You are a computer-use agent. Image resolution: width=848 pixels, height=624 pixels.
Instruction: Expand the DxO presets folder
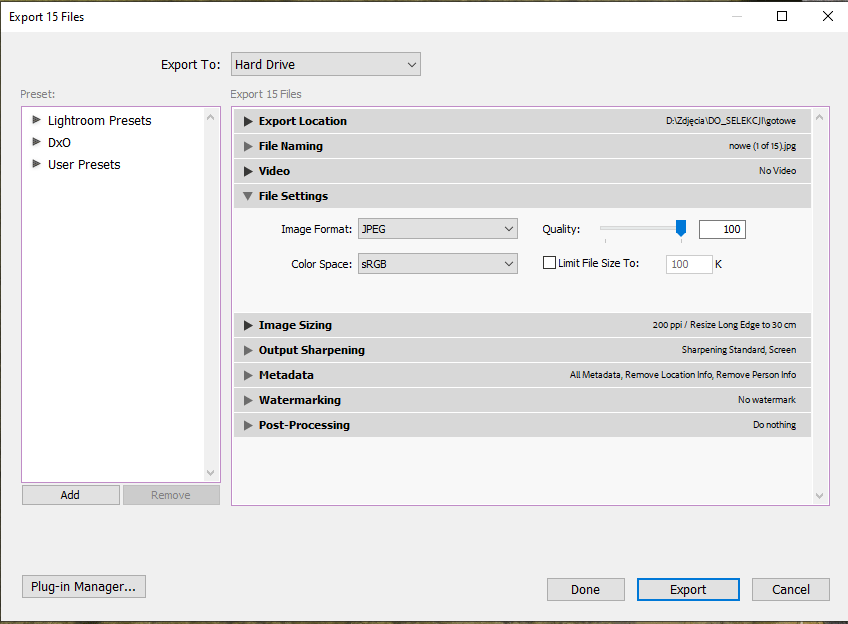coord(37,142)
